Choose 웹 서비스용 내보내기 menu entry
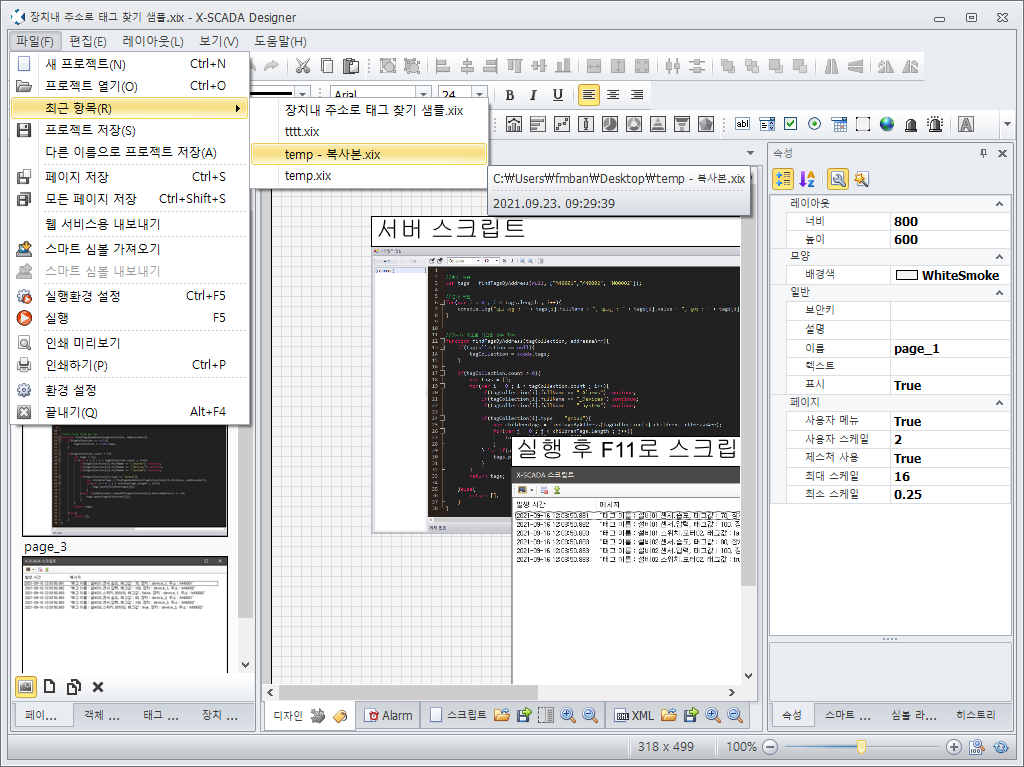1024x767 pixels. point(129,224)
